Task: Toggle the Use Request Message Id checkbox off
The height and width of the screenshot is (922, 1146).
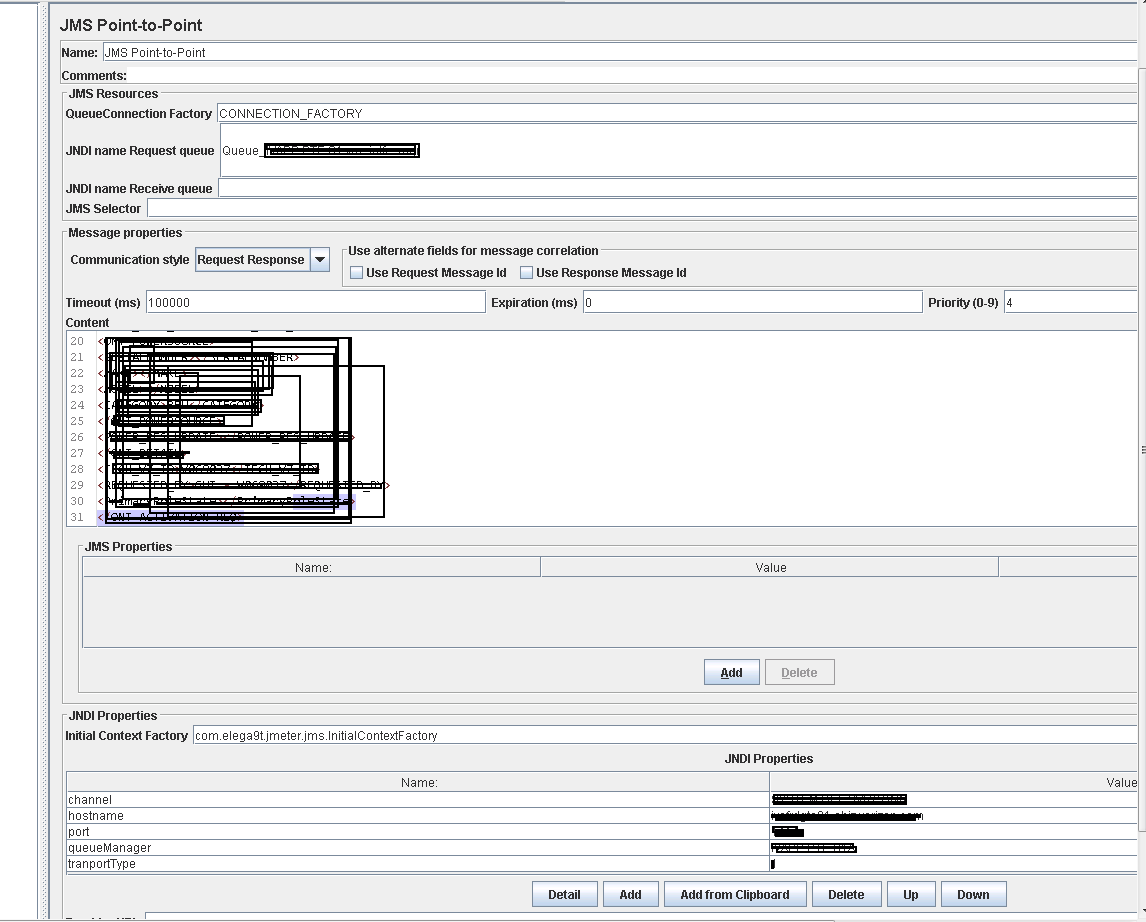Action: click(x=356, y=272)
